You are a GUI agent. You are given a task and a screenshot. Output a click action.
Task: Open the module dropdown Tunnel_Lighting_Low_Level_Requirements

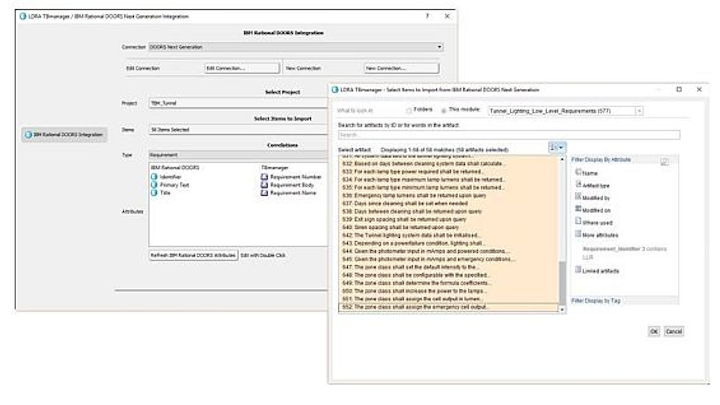(565, 111)
